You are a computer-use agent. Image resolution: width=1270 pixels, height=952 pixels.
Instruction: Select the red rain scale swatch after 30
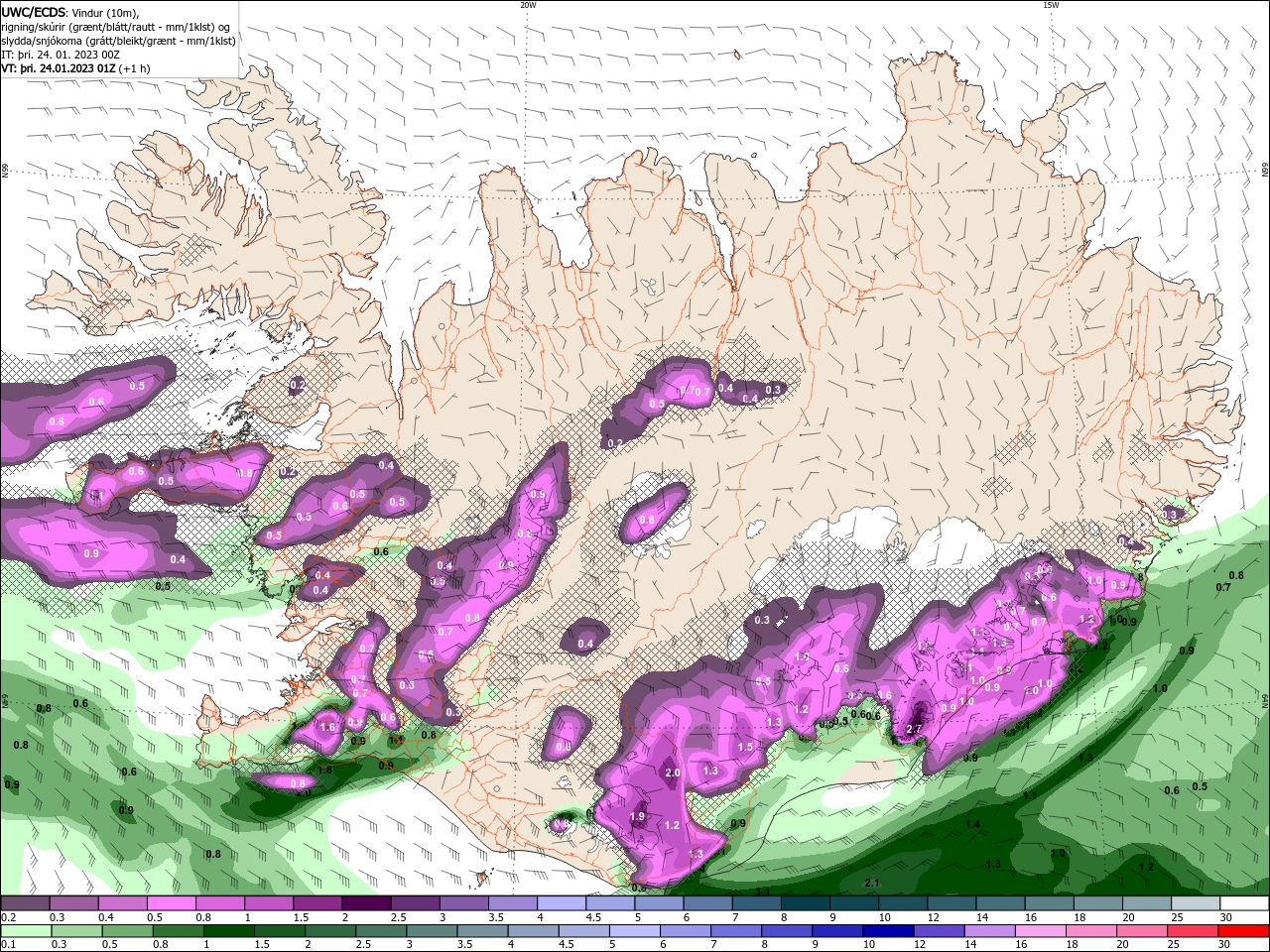(1244, 931)
